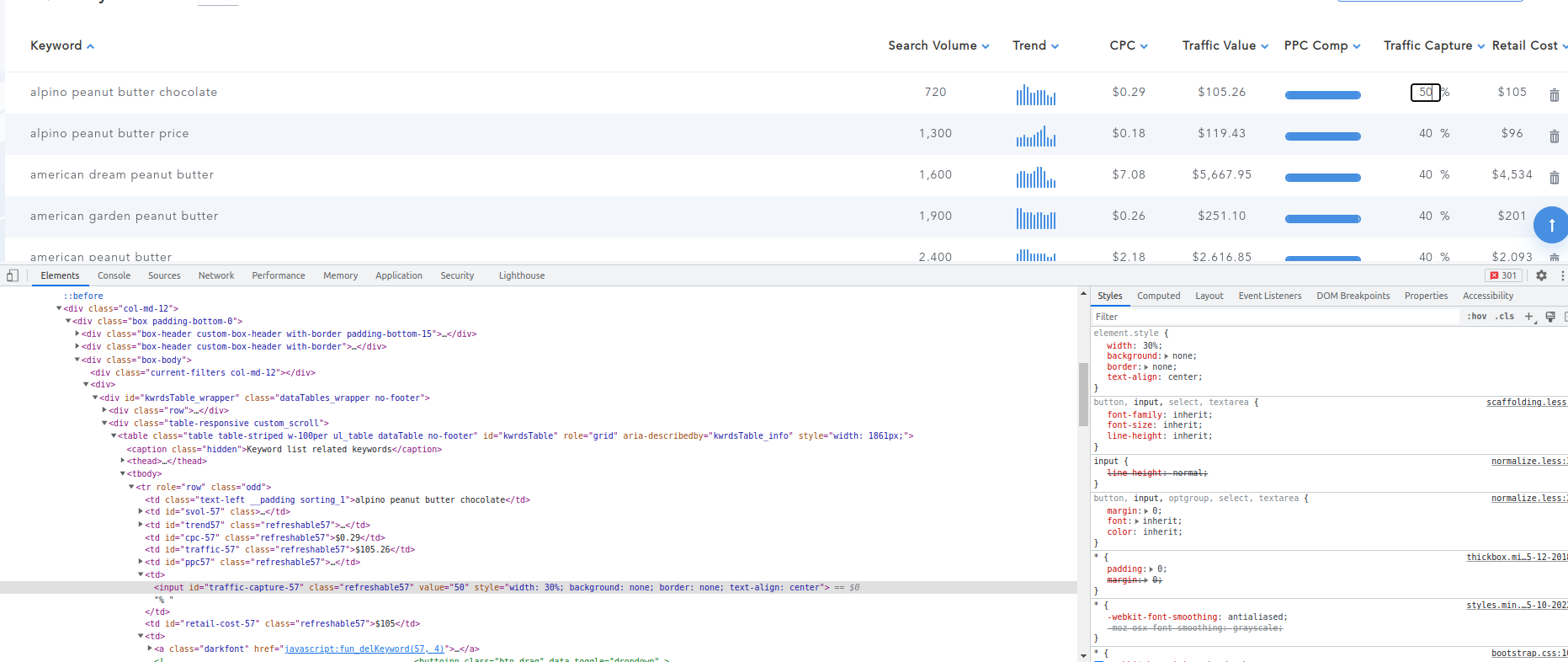View trend chart for american garden peanut butter
This screenshot has width=1568, height=662.
1035,217
